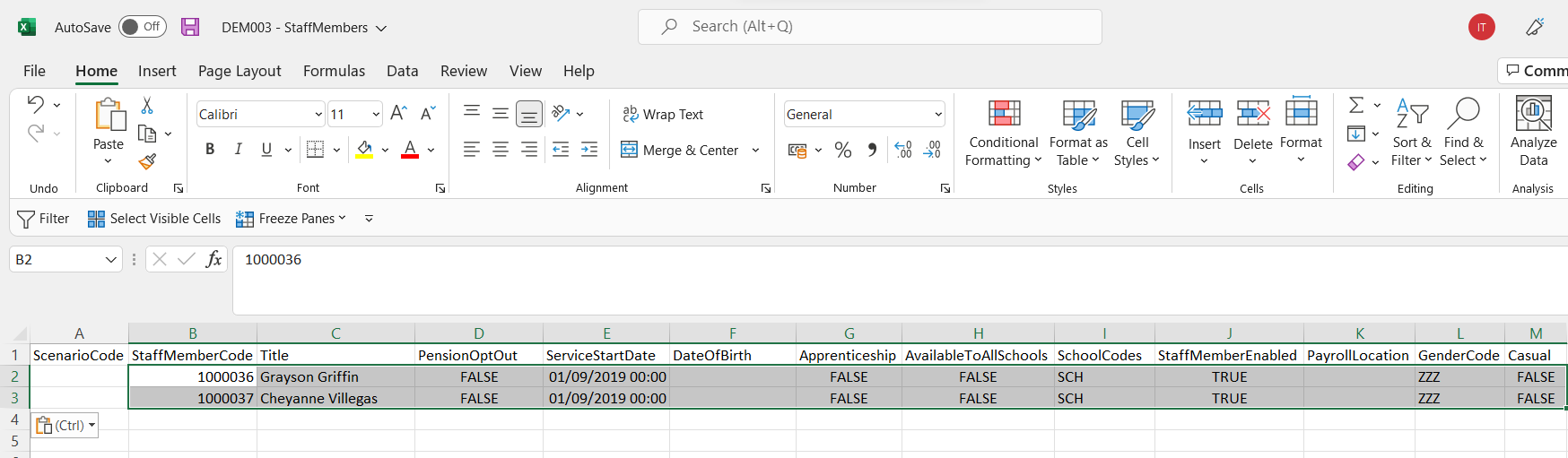Open Find & Select menu
Viewport: 1568px width, 458px height.
(1463, 134)
